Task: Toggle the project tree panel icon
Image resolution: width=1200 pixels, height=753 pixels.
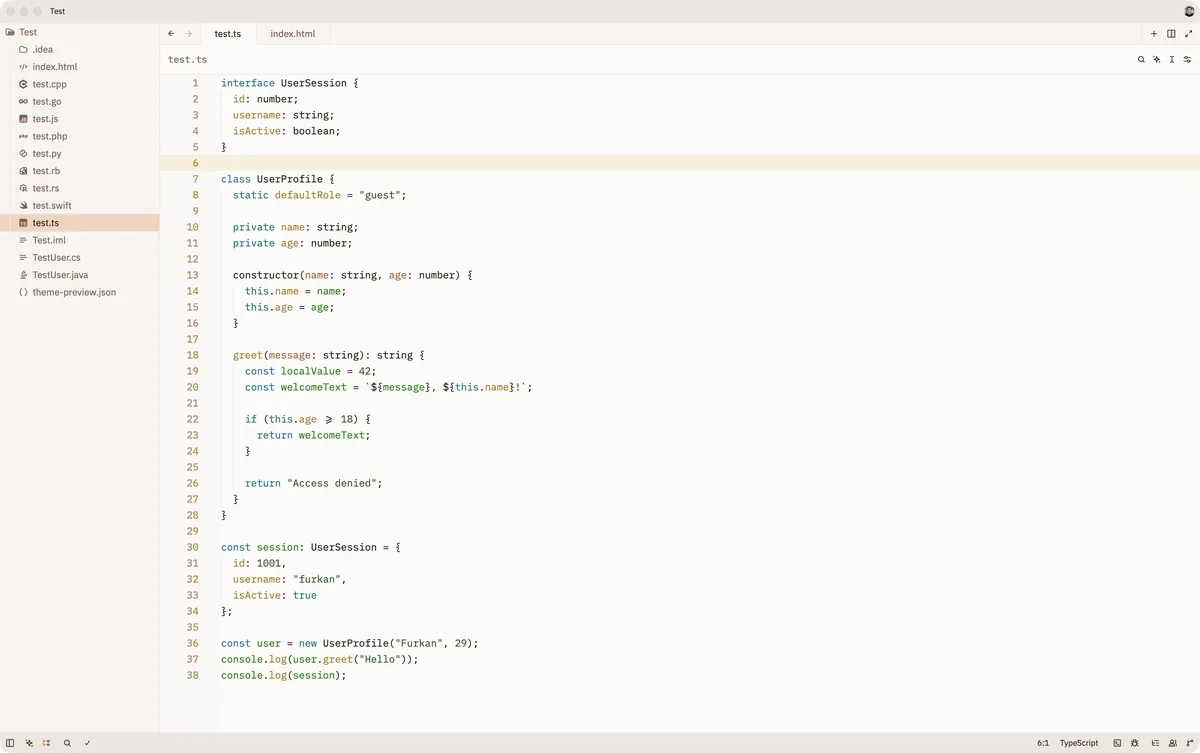Action: pyautogui.click(x=47, y=743)
